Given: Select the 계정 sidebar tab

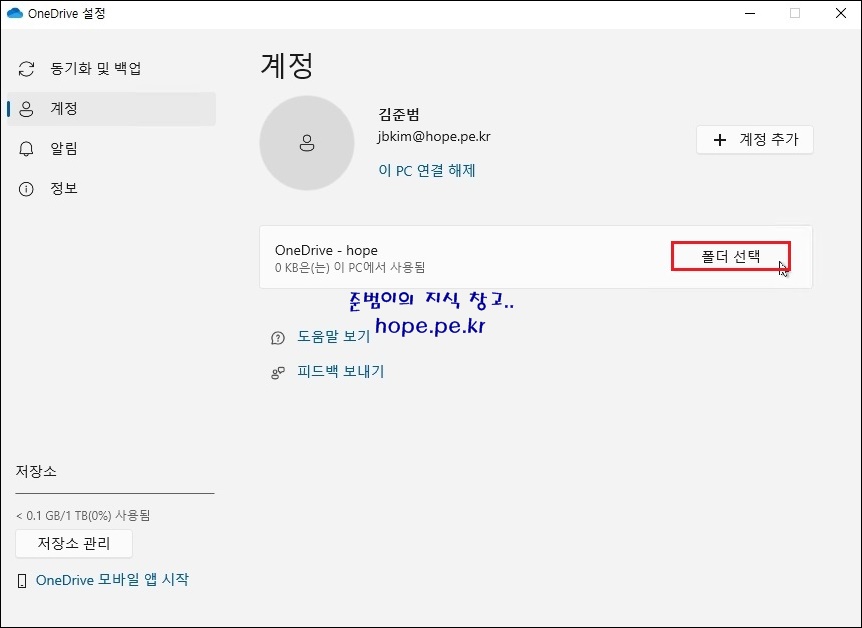Looking at the screenshot, I should [112, 109].
